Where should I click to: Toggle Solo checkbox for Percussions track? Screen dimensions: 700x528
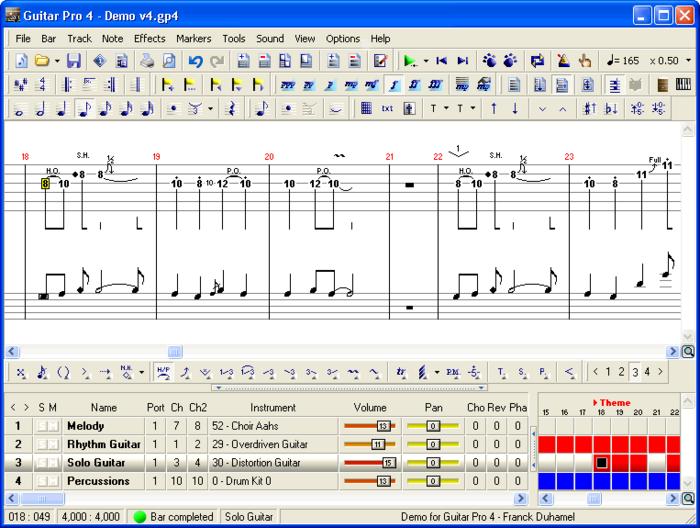tap(42, 481)
